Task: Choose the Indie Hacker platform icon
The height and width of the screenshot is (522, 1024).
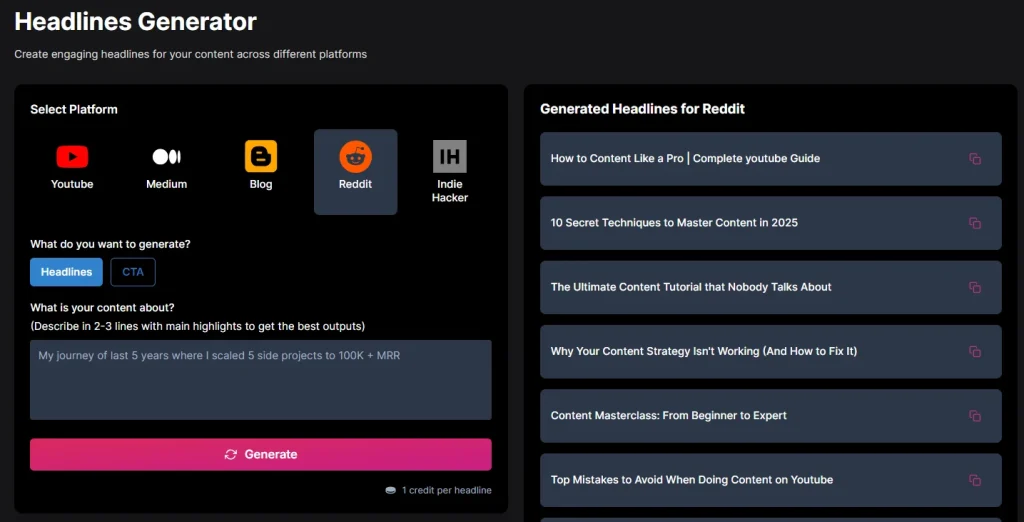Action: [x=449, y=157]
